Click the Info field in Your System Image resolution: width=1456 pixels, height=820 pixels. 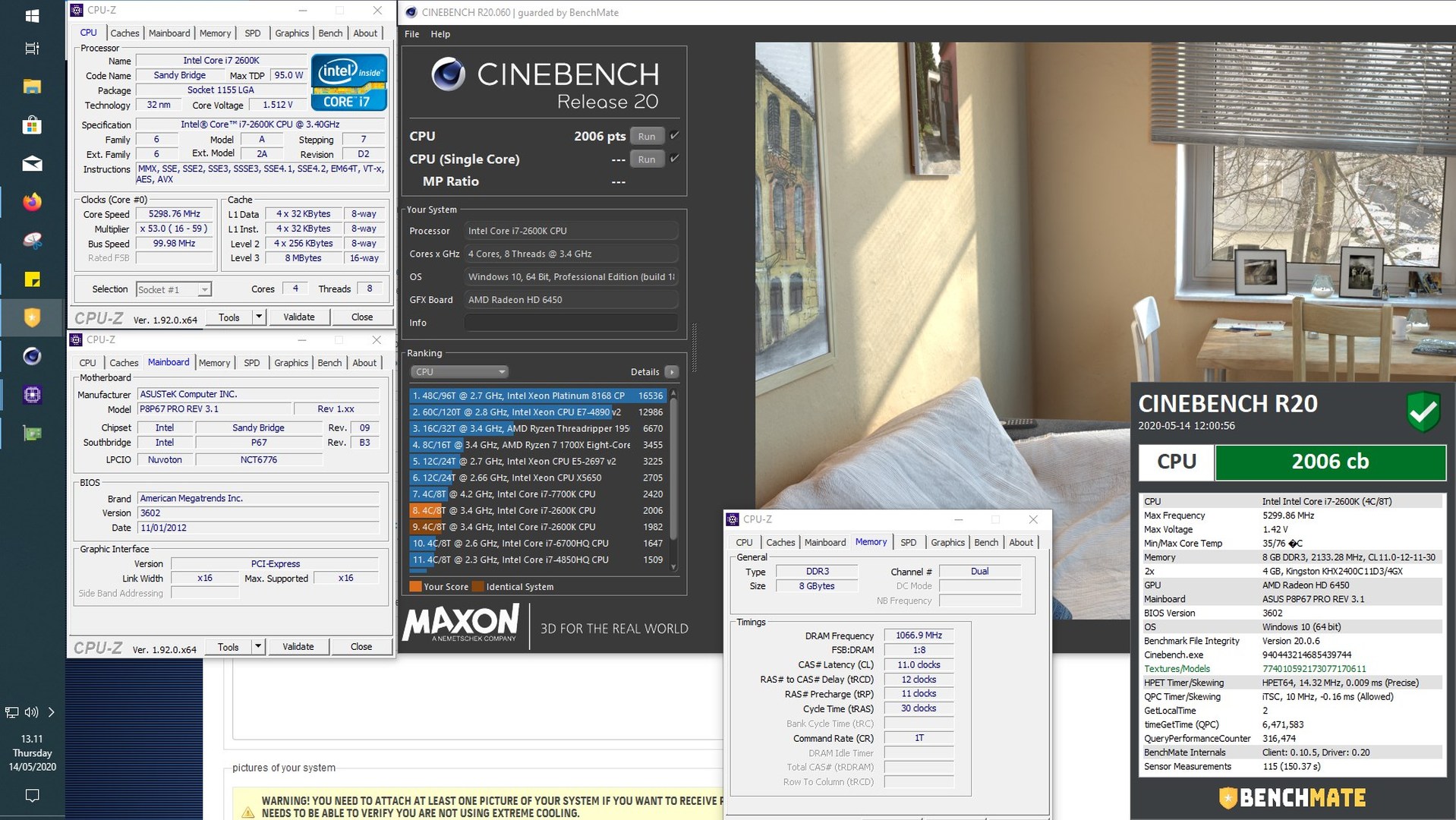point(571,323)
